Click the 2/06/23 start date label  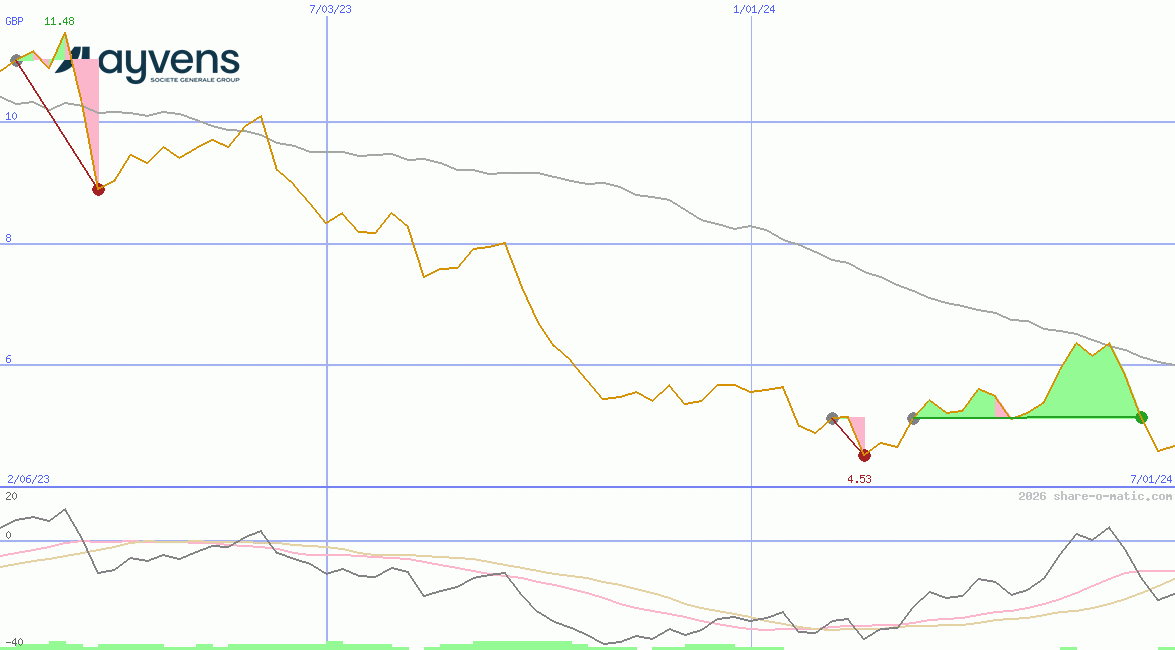28,479
